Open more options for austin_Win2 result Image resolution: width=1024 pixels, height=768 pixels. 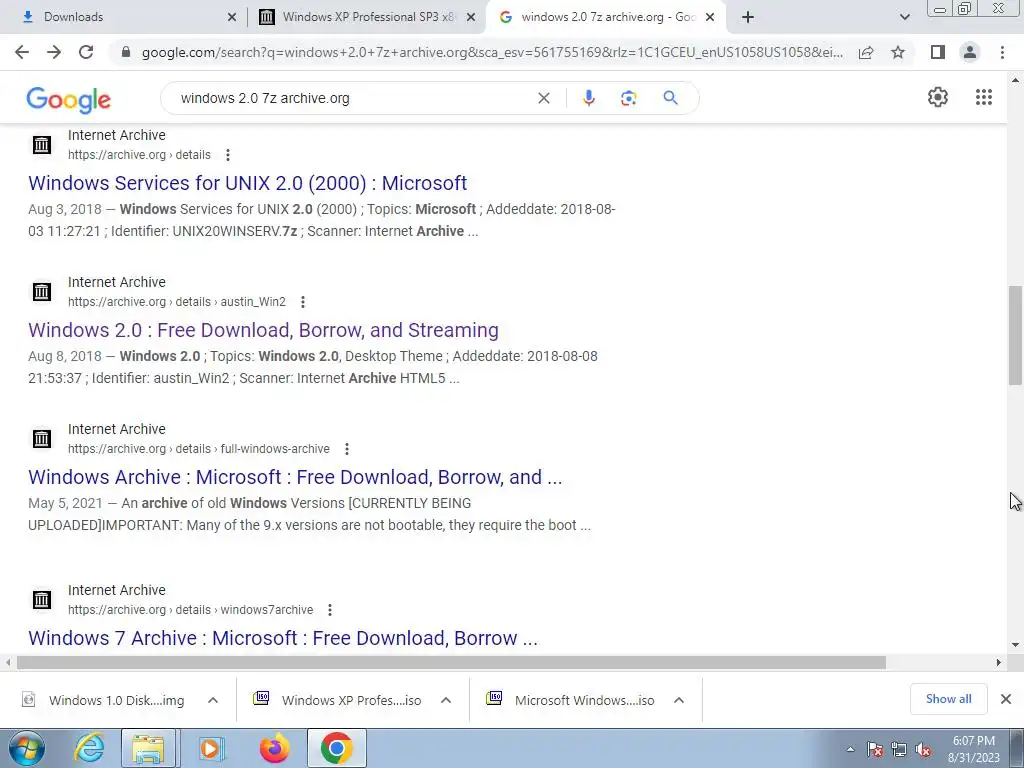pyautogui.click(x=302, y=302)
